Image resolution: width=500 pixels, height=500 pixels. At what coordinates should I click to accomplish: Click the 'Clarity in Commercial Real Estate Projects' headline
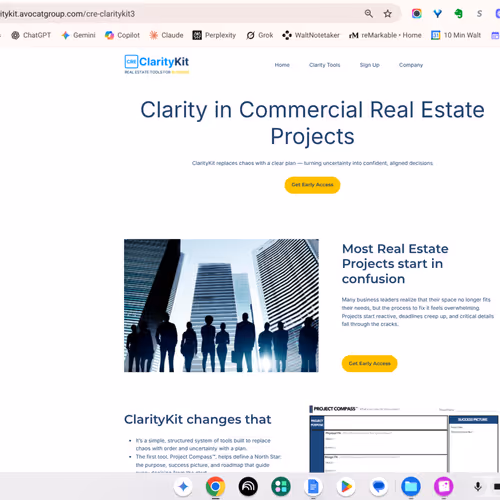[x=312, y=123]
